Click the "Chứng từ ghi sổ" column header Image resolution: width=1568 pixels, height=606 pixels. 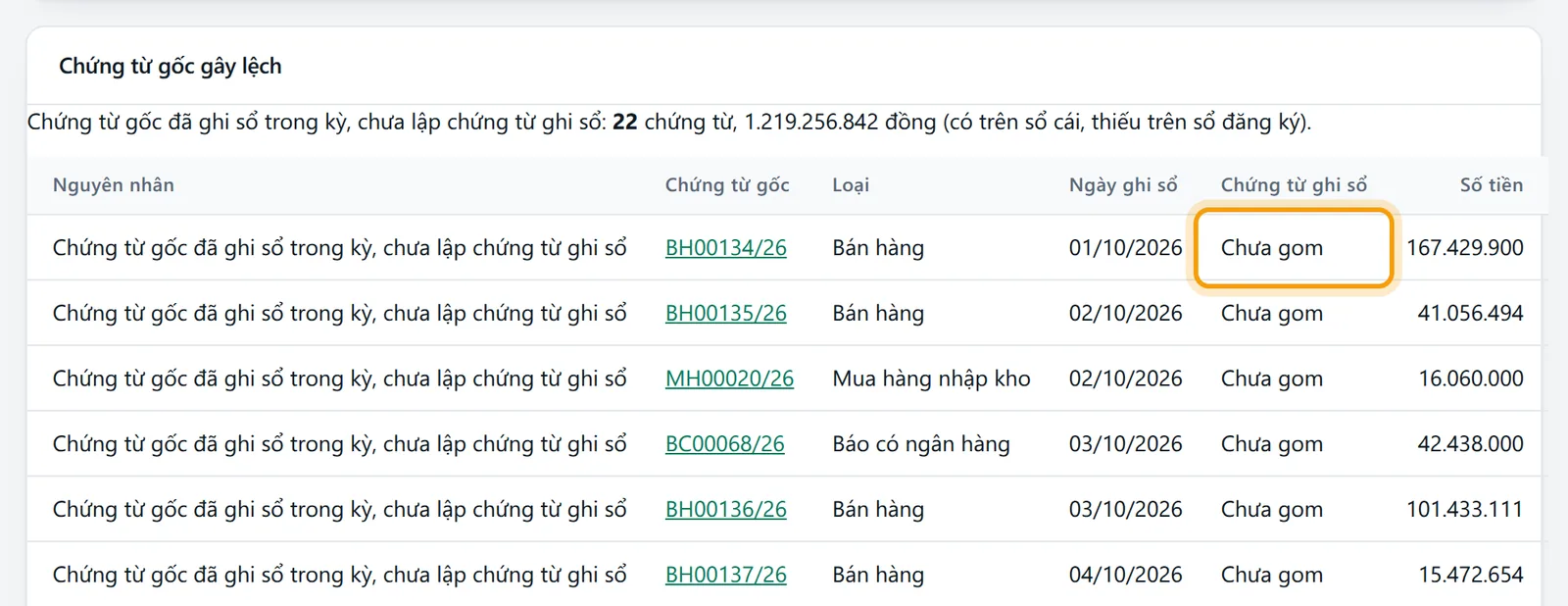click(x=1294, y=185)
